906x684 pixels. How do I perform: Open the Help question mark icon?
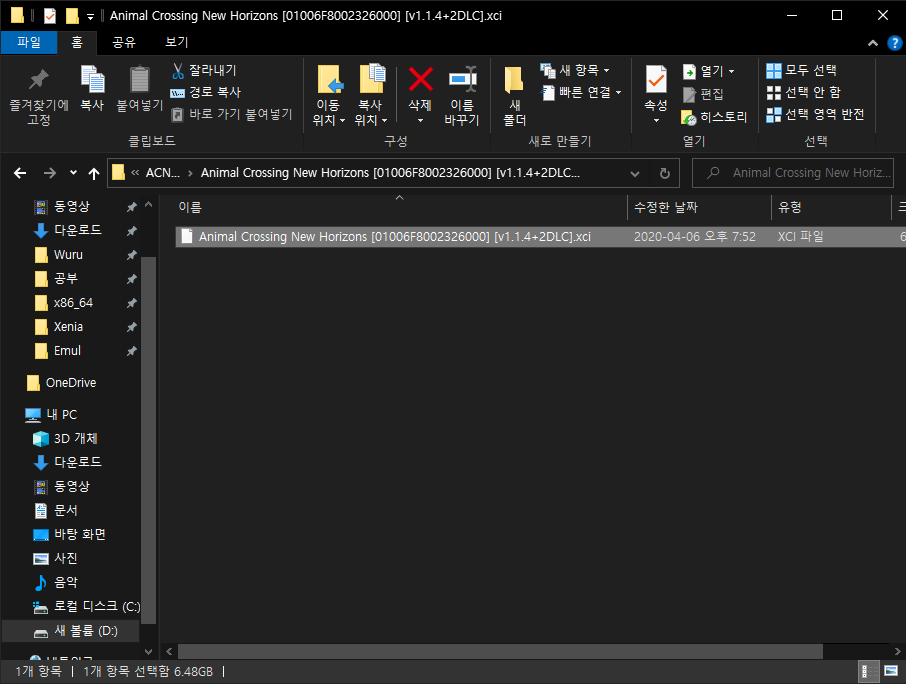[894, 43]
